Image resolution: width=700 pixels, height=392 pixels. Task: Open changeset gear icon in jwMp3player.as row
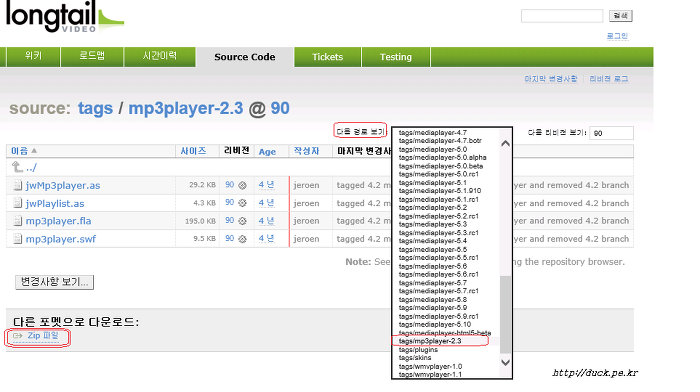[x=242, y=185]
